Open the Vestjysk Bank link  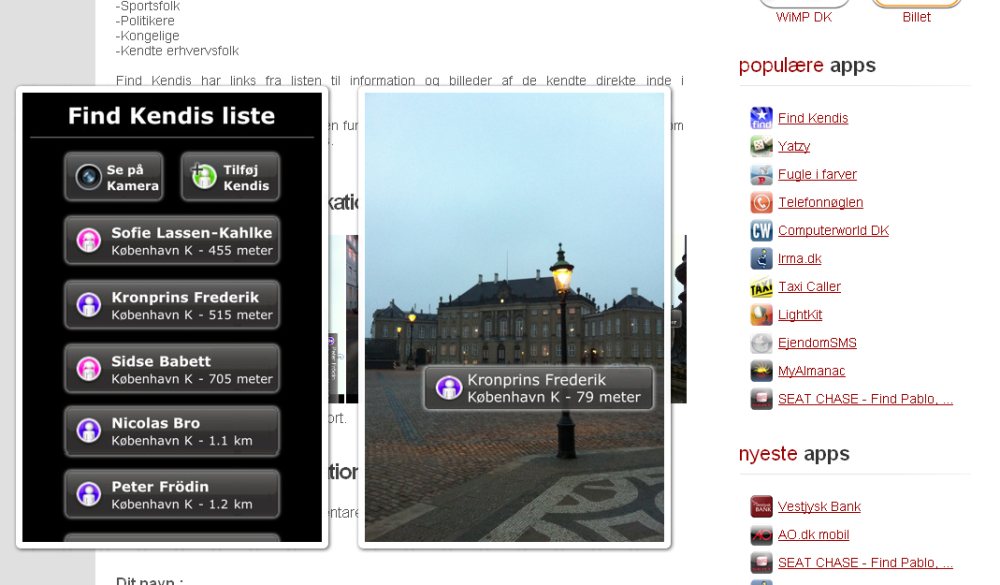pyautogui.click(x=819, y=507)
